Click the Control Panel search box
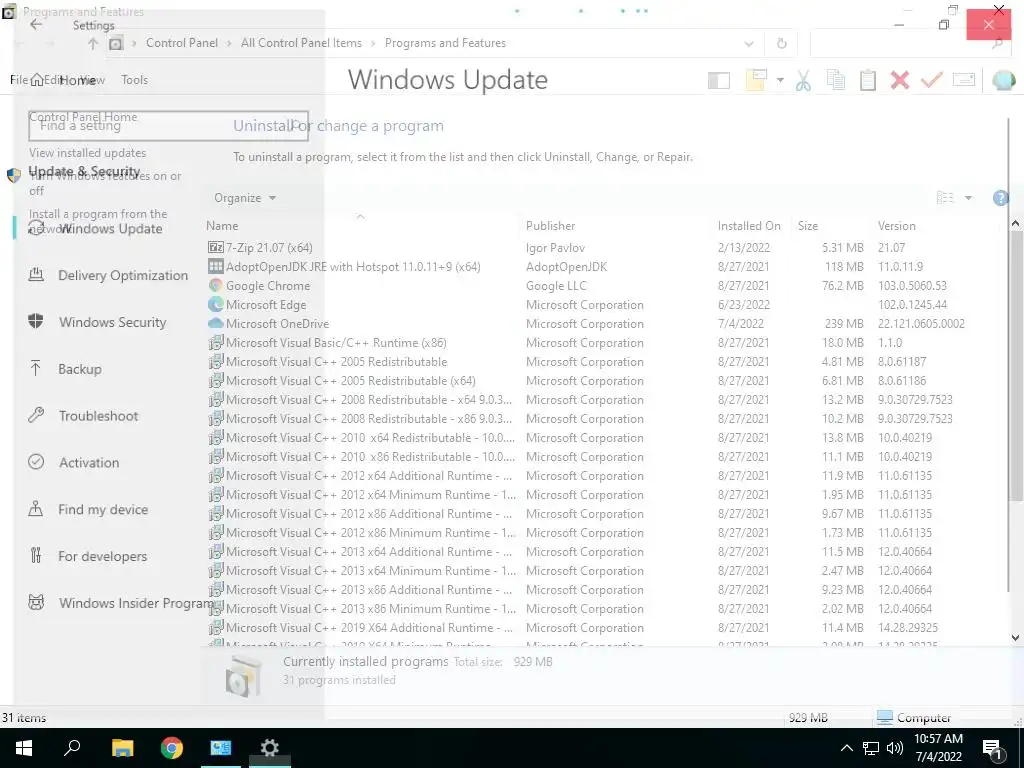1024x768 pixels. point(909,44)
